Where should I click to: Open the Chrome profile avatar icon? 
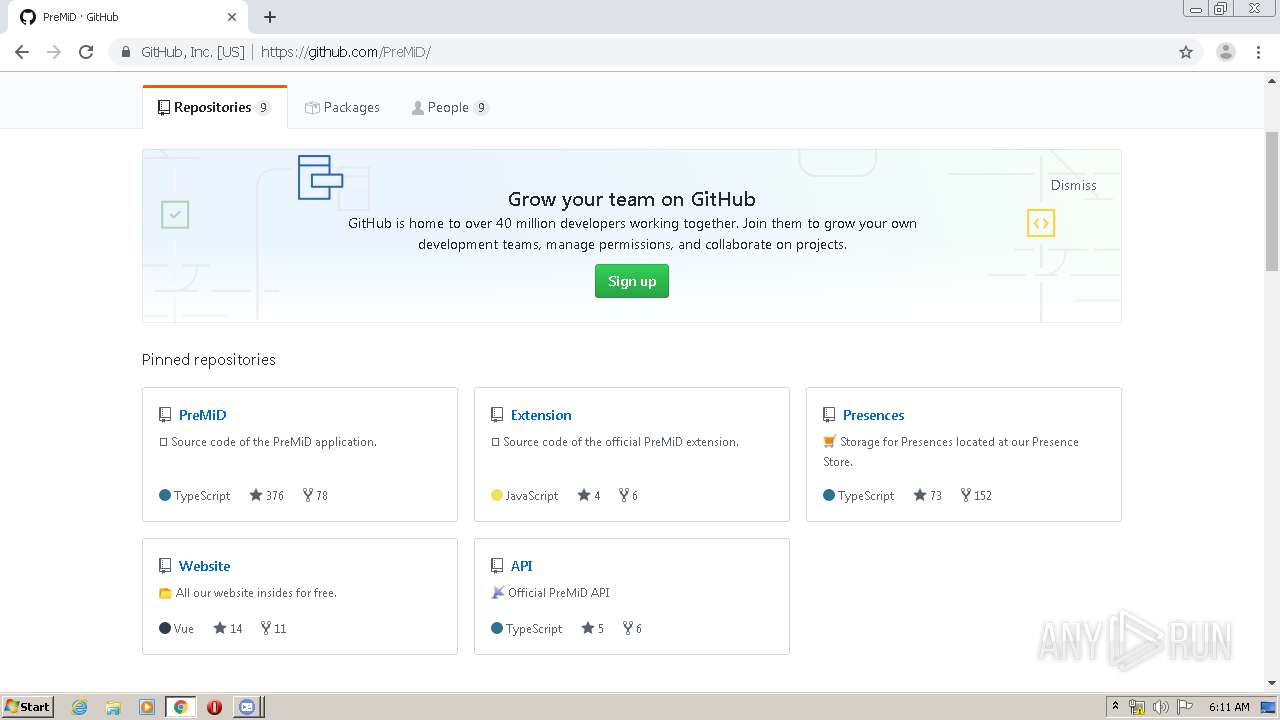1226,52
